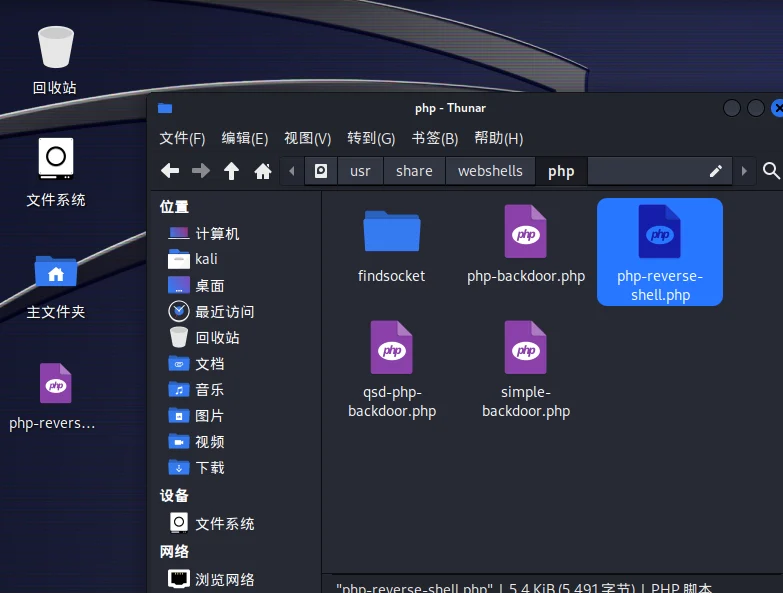
Task: Jump to the usr path segment
Action: point(360,171)
